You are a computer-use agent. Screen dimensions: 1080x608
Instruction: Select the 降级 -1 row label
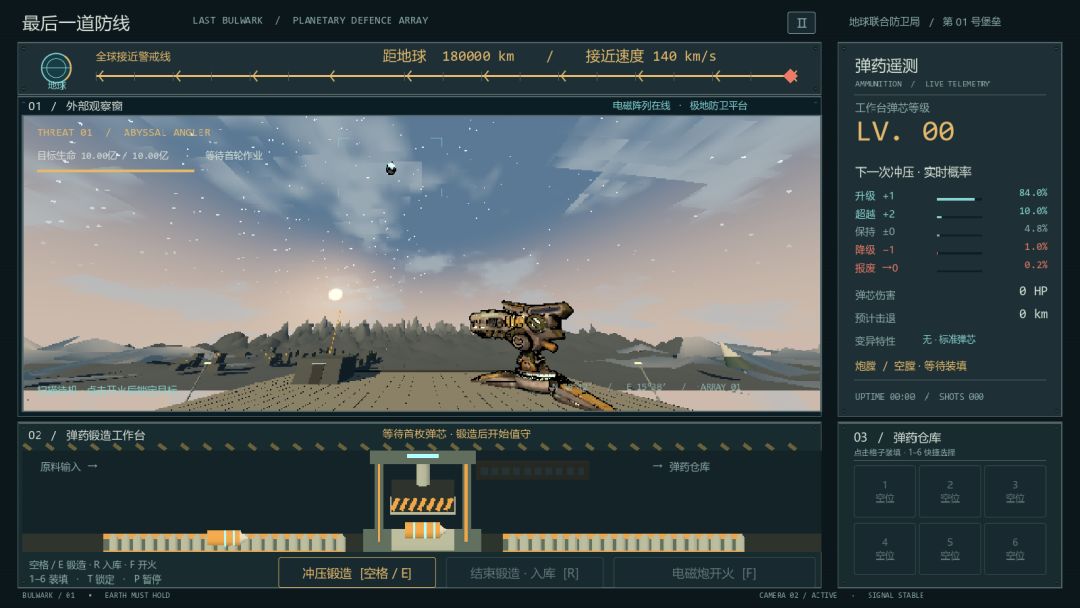tap(875, 250)
